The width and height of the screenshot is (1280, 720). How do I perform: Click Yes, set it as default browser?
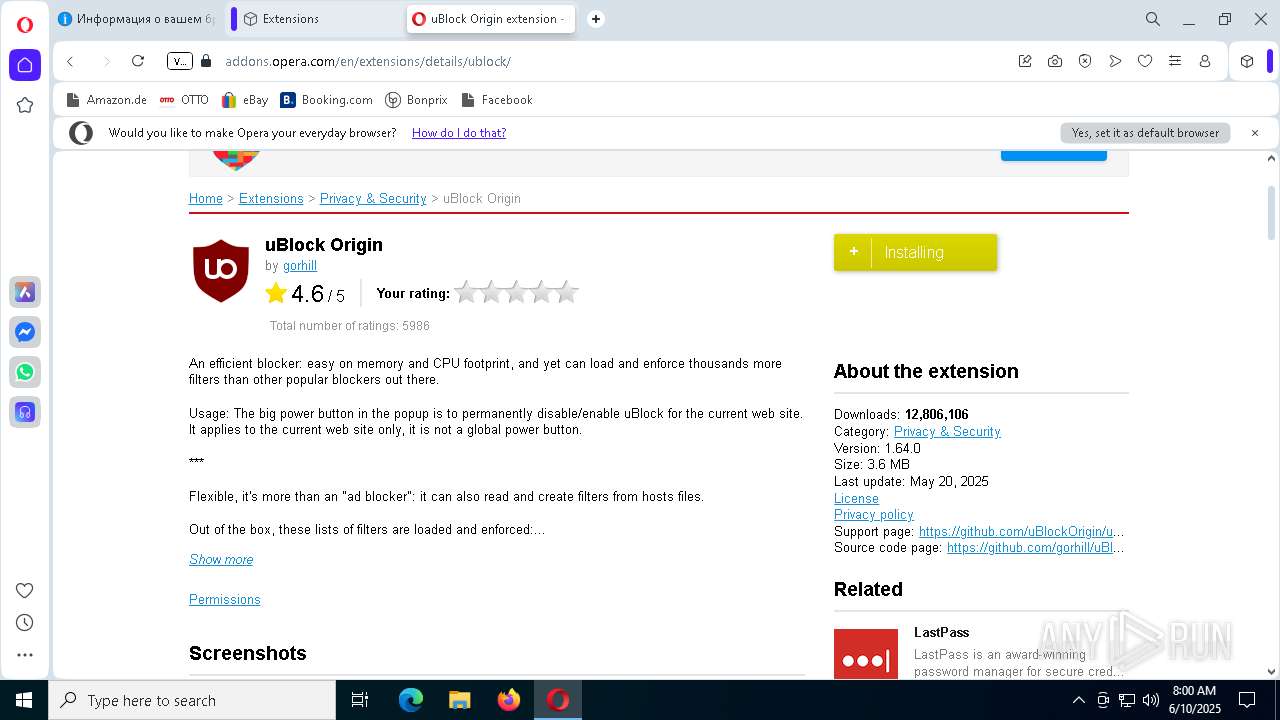(x=1145, y=133)
